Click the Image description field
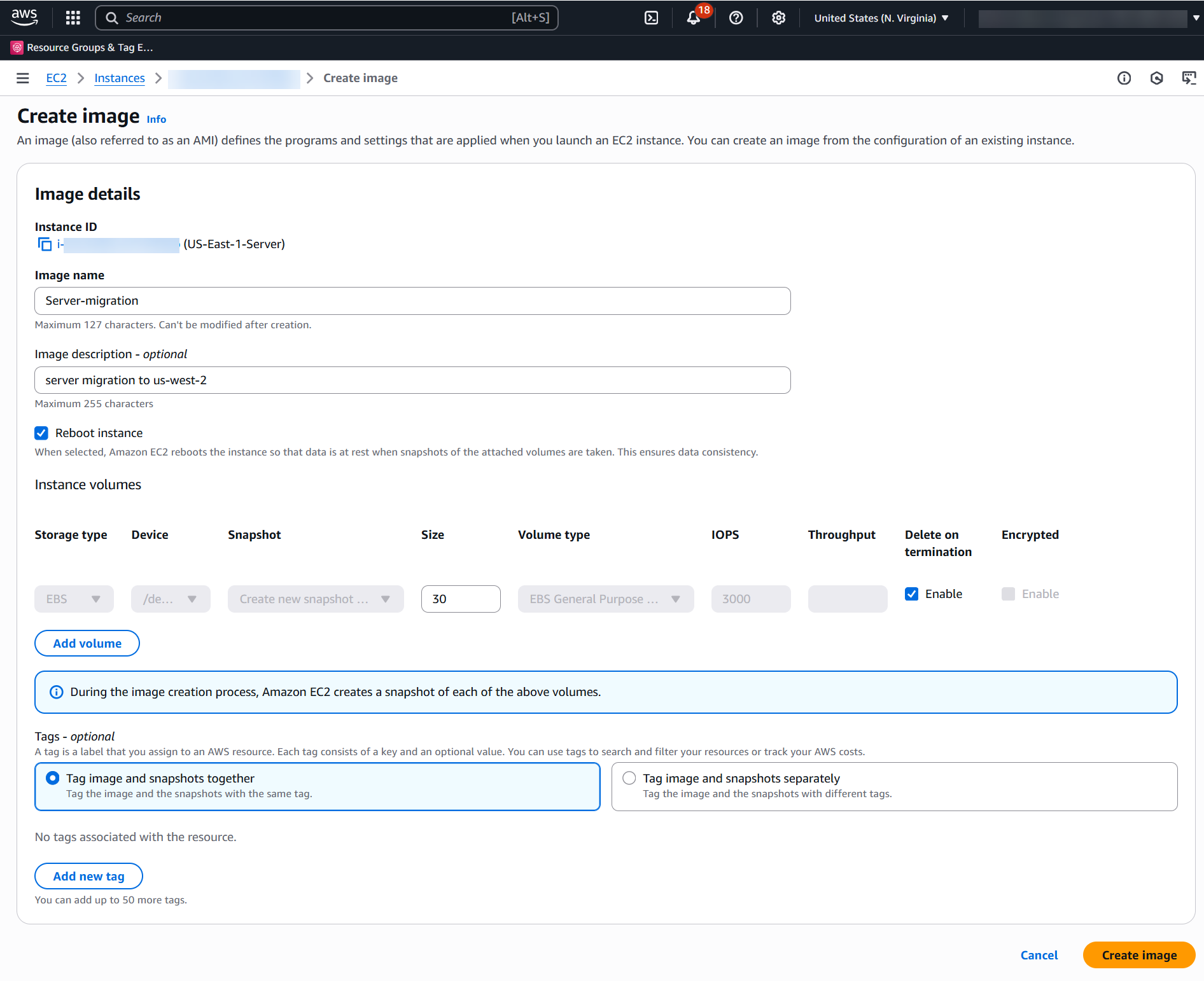Screen dimensions: 1204x981 [412, 380]
